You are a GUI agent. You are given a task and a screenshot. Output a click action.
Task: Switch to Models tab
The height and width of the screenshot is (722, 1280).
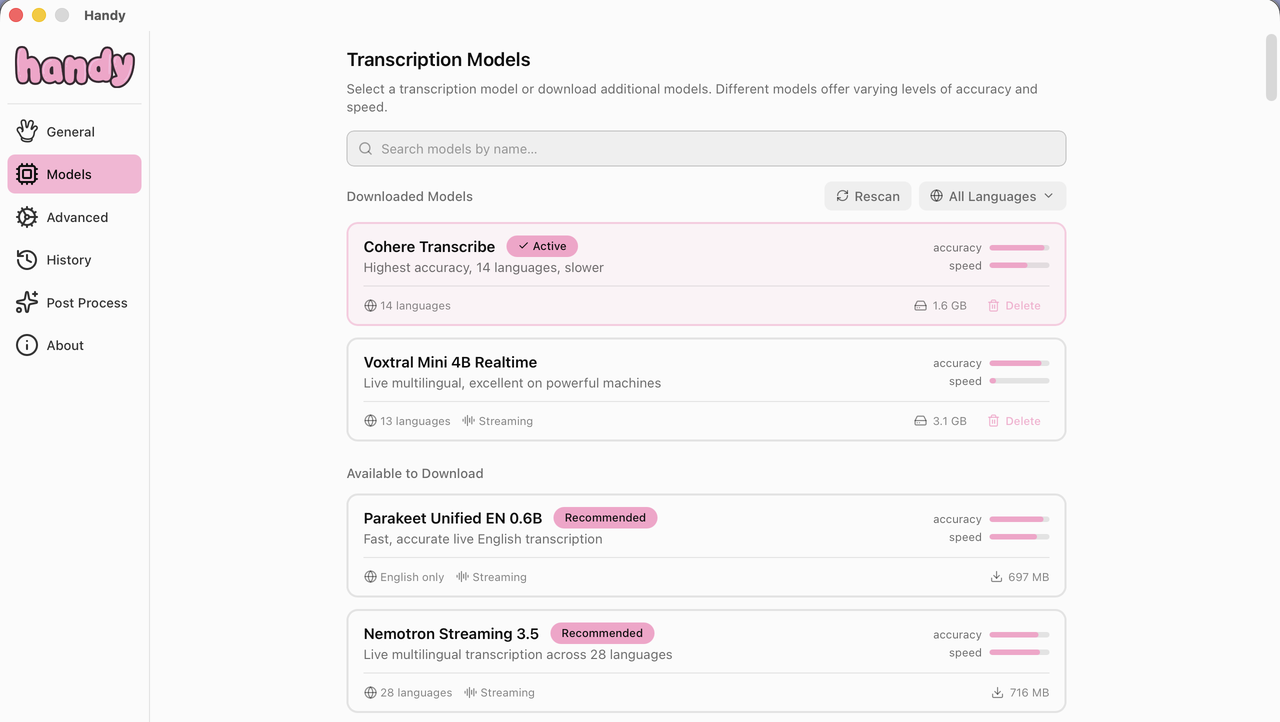[x=74, y=174]
